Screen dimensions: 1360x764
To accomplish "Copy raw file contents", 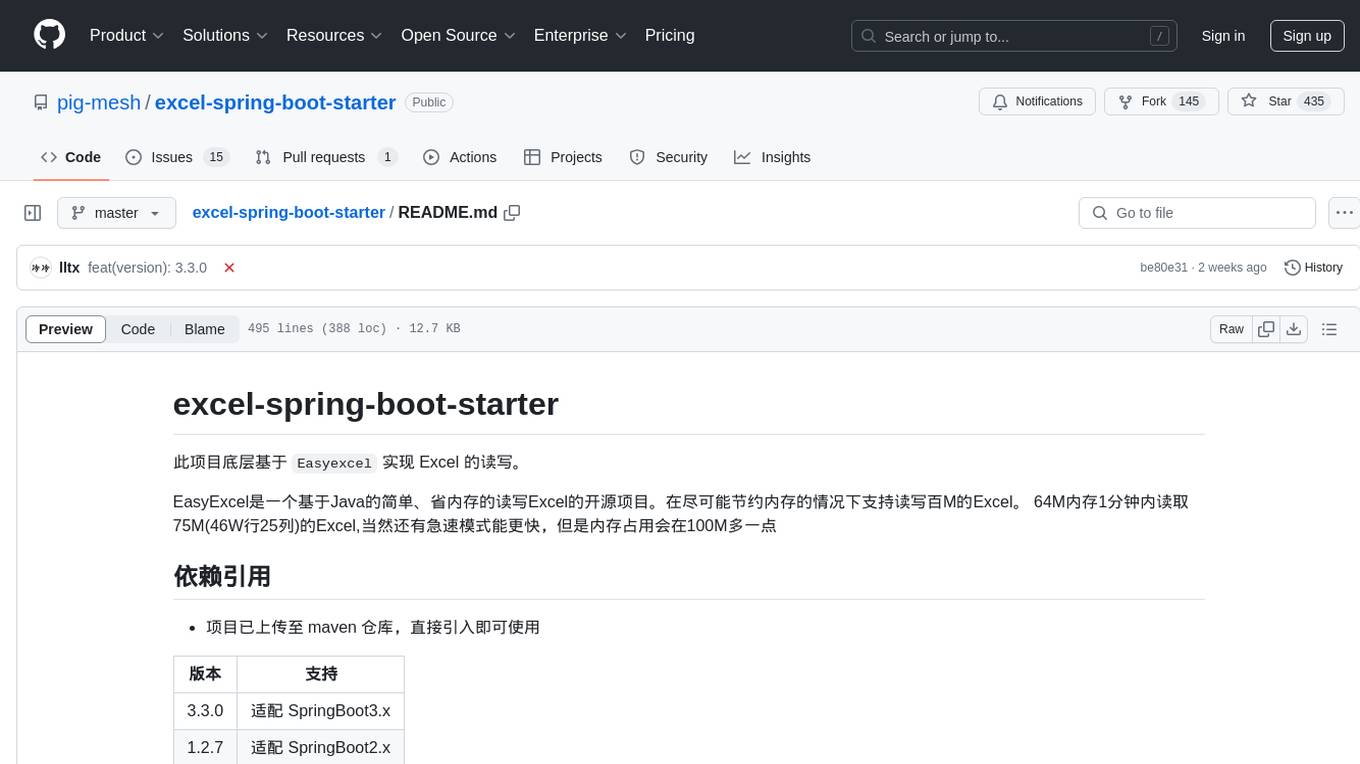I will [1266, 329].
